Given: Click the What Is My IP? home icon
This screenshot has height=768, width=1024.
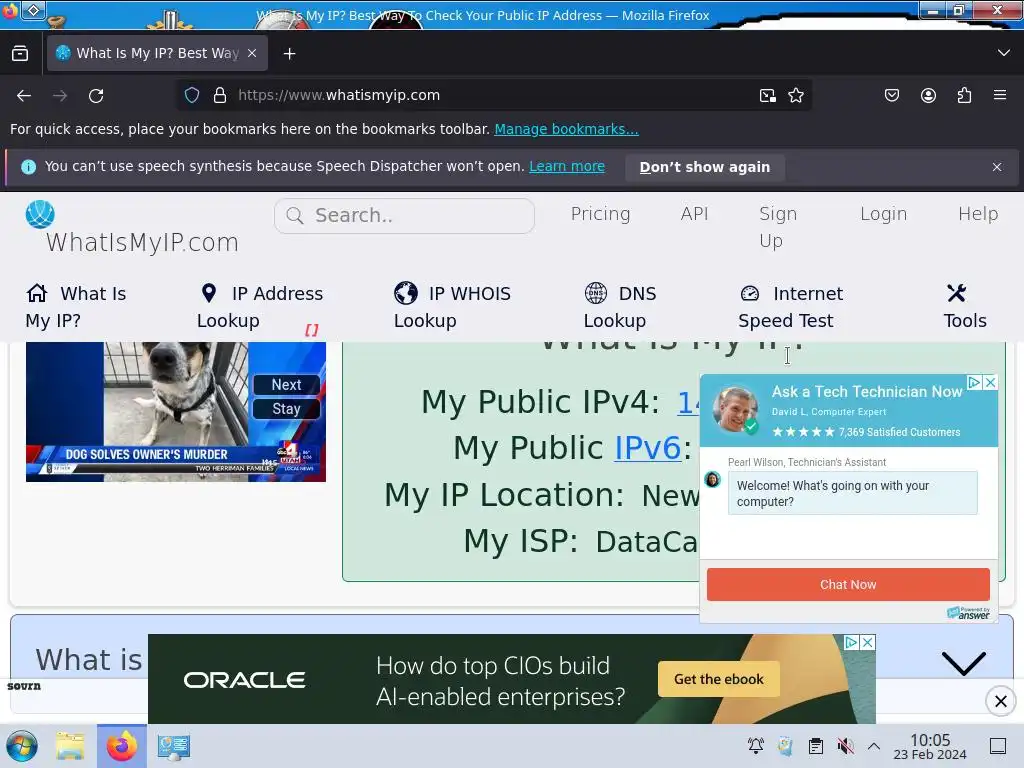Looking at the screenshot, I should (37, 293).
